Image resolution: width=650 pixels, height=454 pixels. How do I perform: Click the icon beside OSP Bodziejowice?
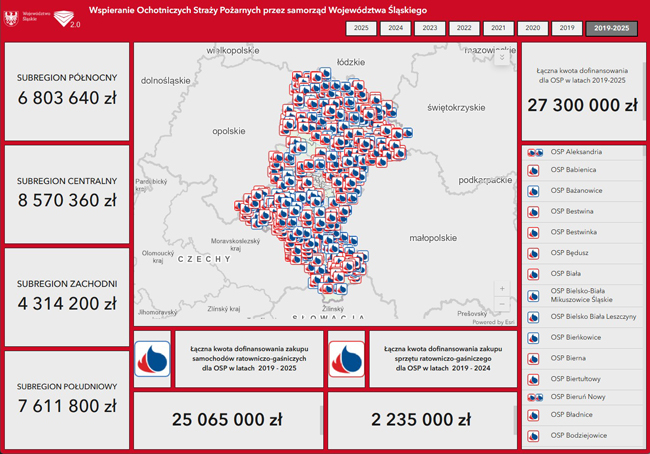click(x=533, y=436)
